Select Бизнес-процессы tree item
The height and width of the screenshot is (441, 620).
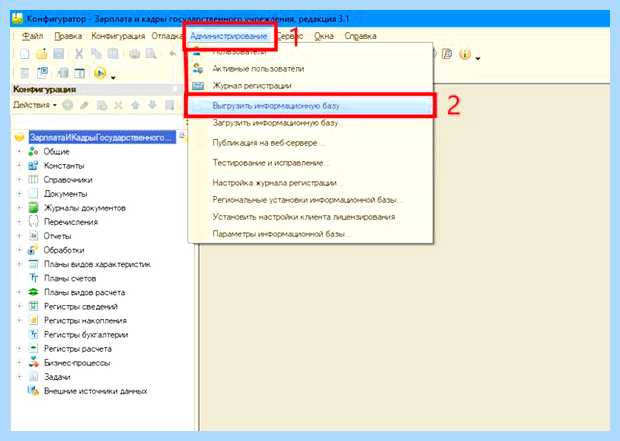point(77,363)
